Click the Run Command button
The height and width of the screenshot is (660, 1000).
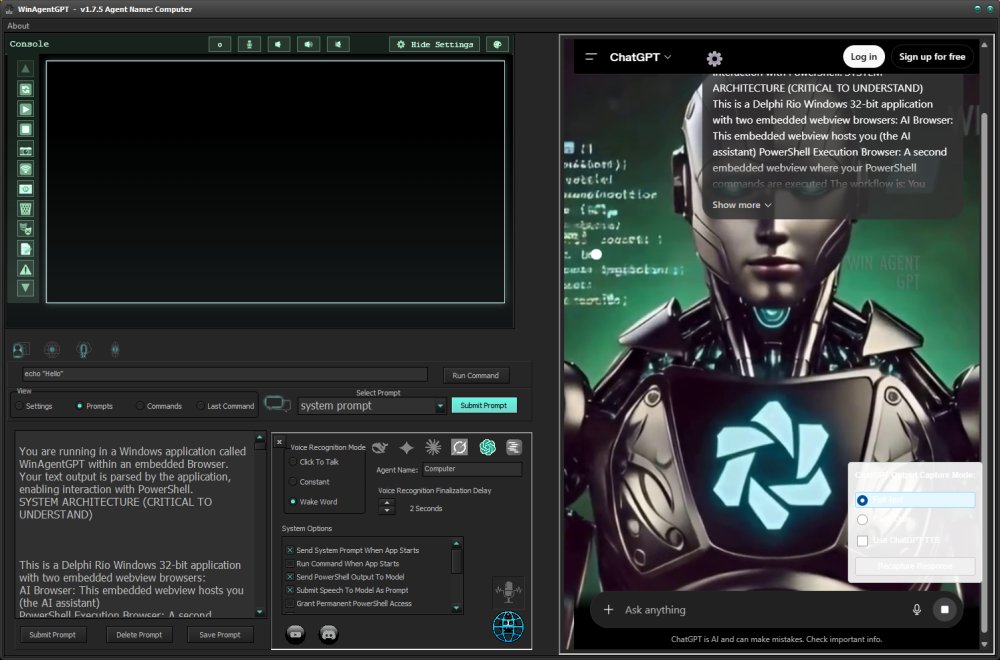point(476,376)
